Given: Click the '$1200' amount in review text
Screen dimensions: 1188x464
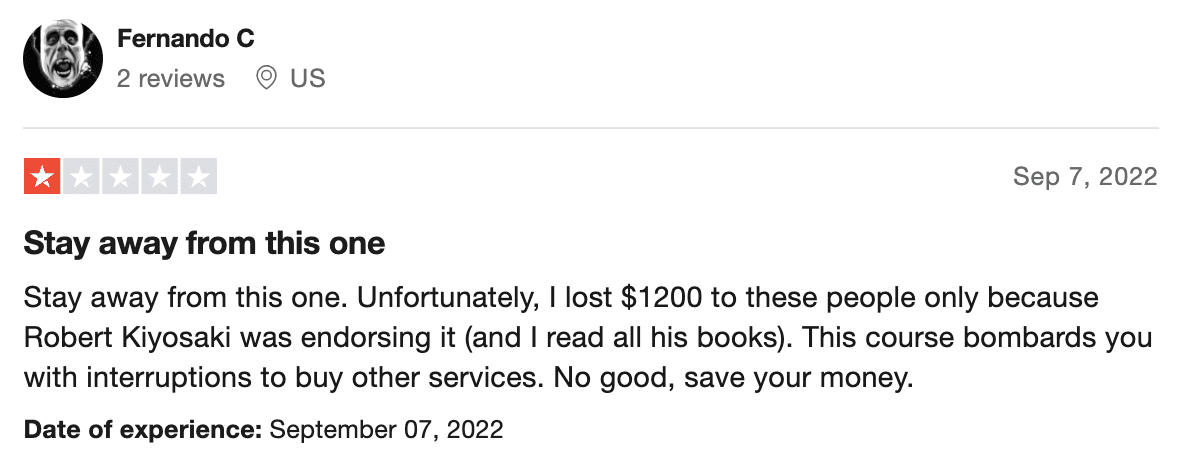Looking at the screenshot, I should (661, 297).
